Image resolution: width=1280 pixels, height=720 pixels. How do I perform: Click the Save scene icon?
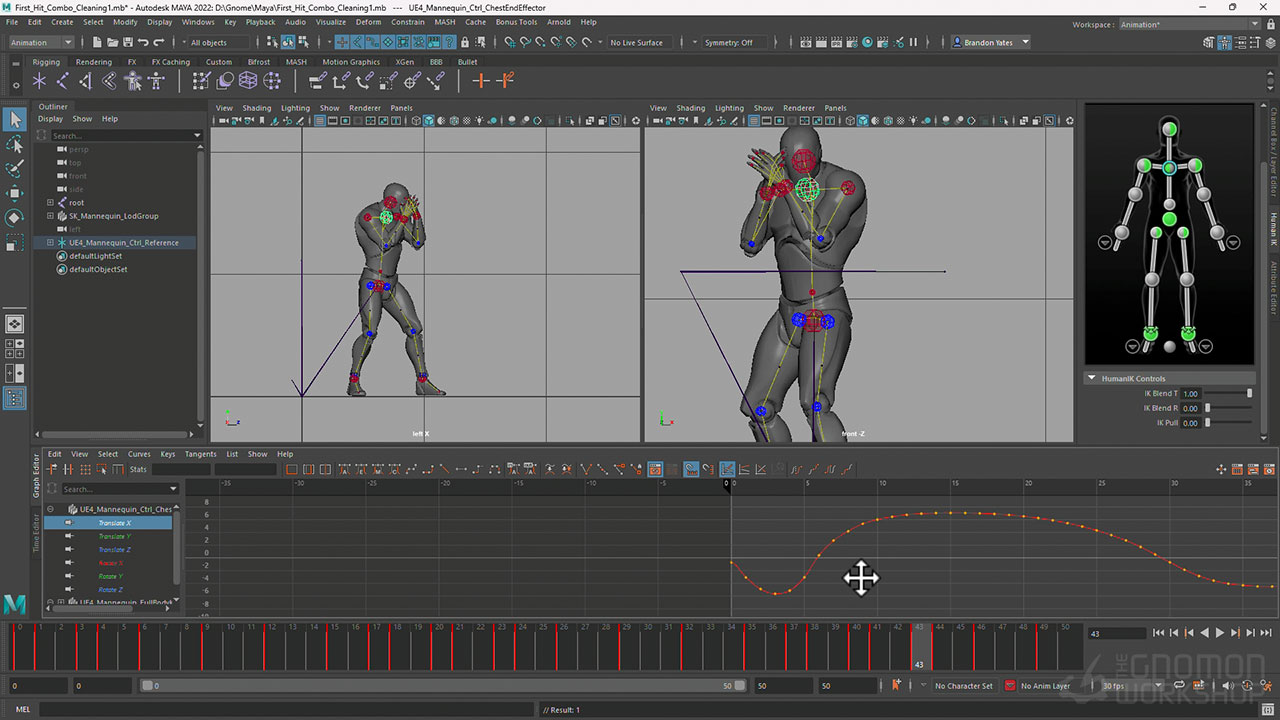pyautogui.click(x=127, y=43)
